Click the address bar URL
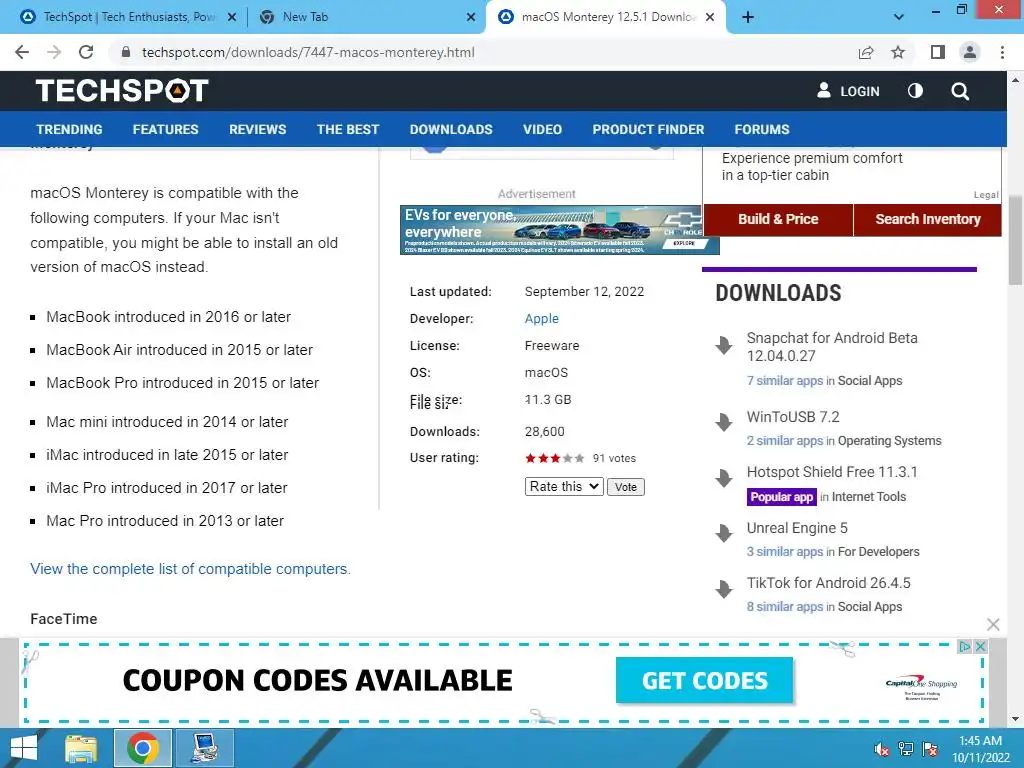The height and width of the screenshot is (768, 1024). click(308, 52)
